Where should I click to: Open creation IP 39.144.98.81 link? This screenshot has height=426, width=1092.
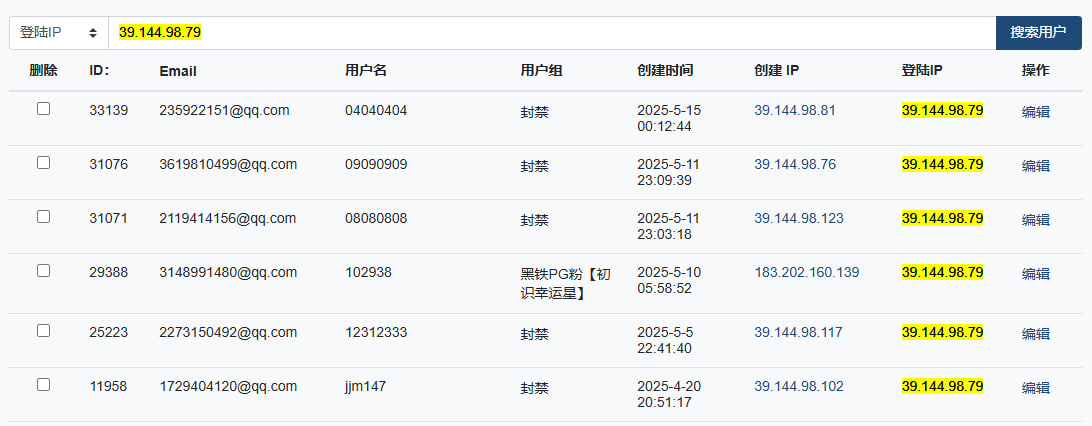794,110
